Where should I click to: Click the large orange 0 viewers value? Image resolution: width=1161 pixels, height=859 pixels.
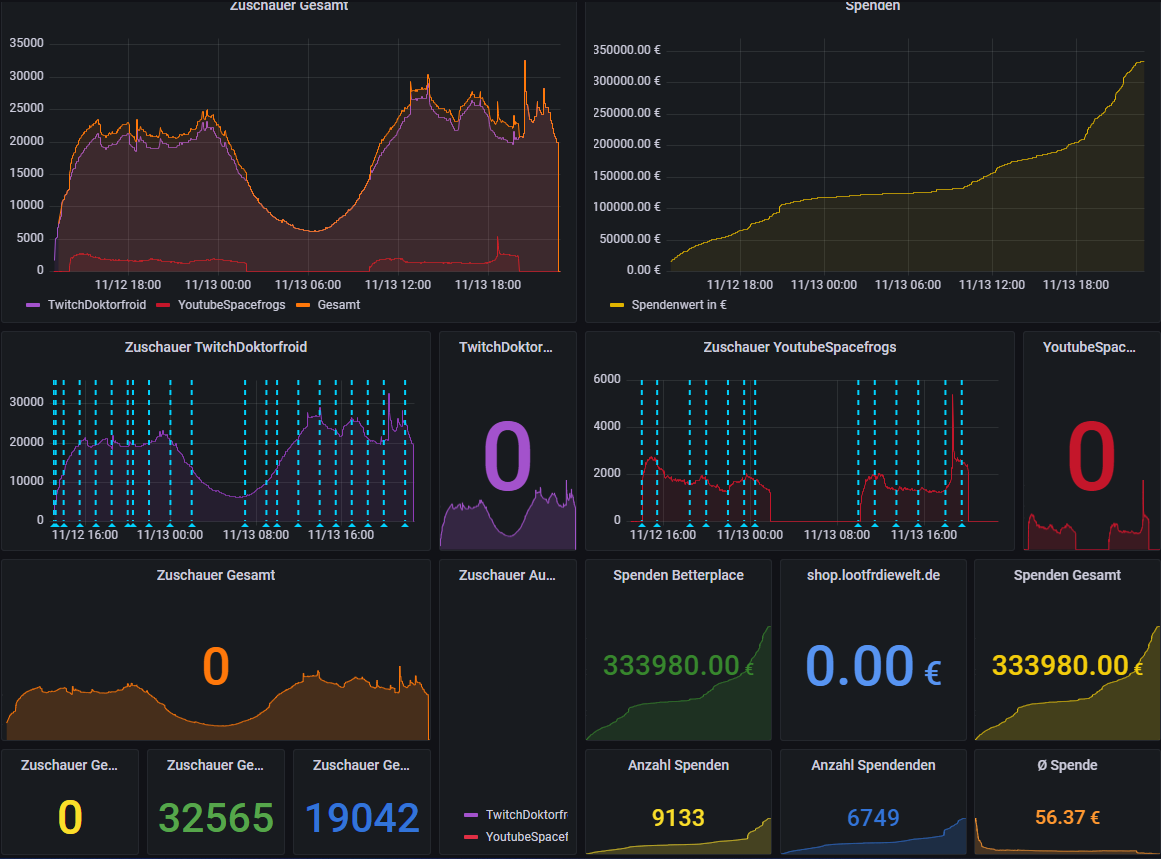pos(216,666)
